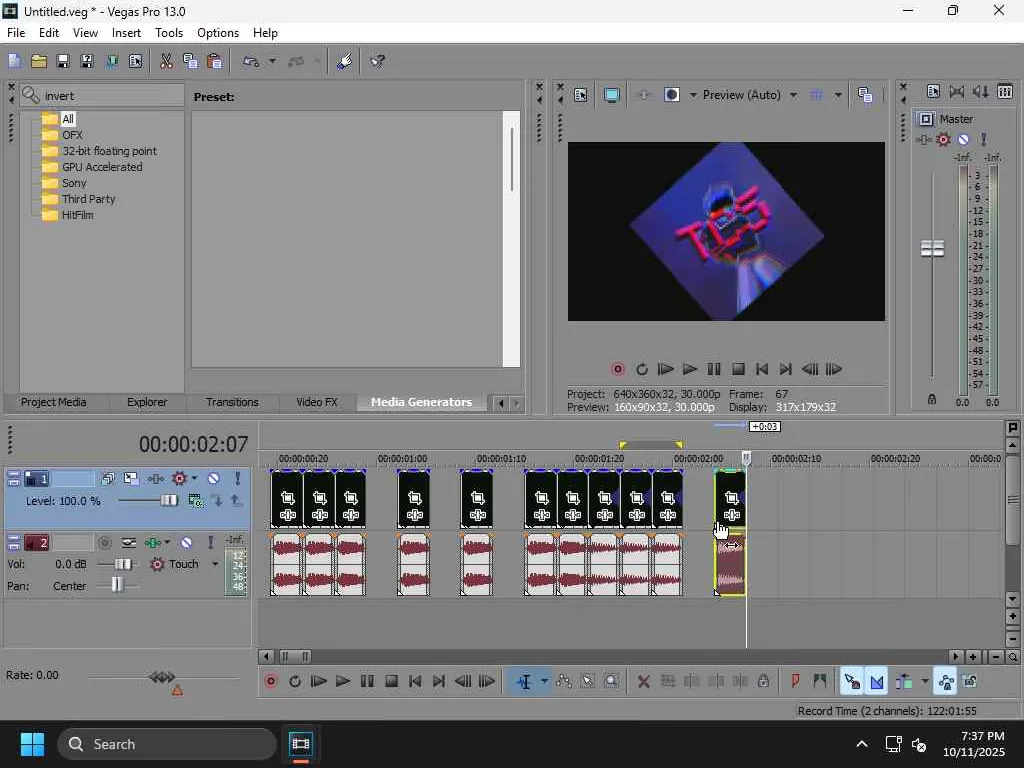Viewport: 1024px width, 768px height.
Task: Click the split screen view icon
Action: coord(671,95)
